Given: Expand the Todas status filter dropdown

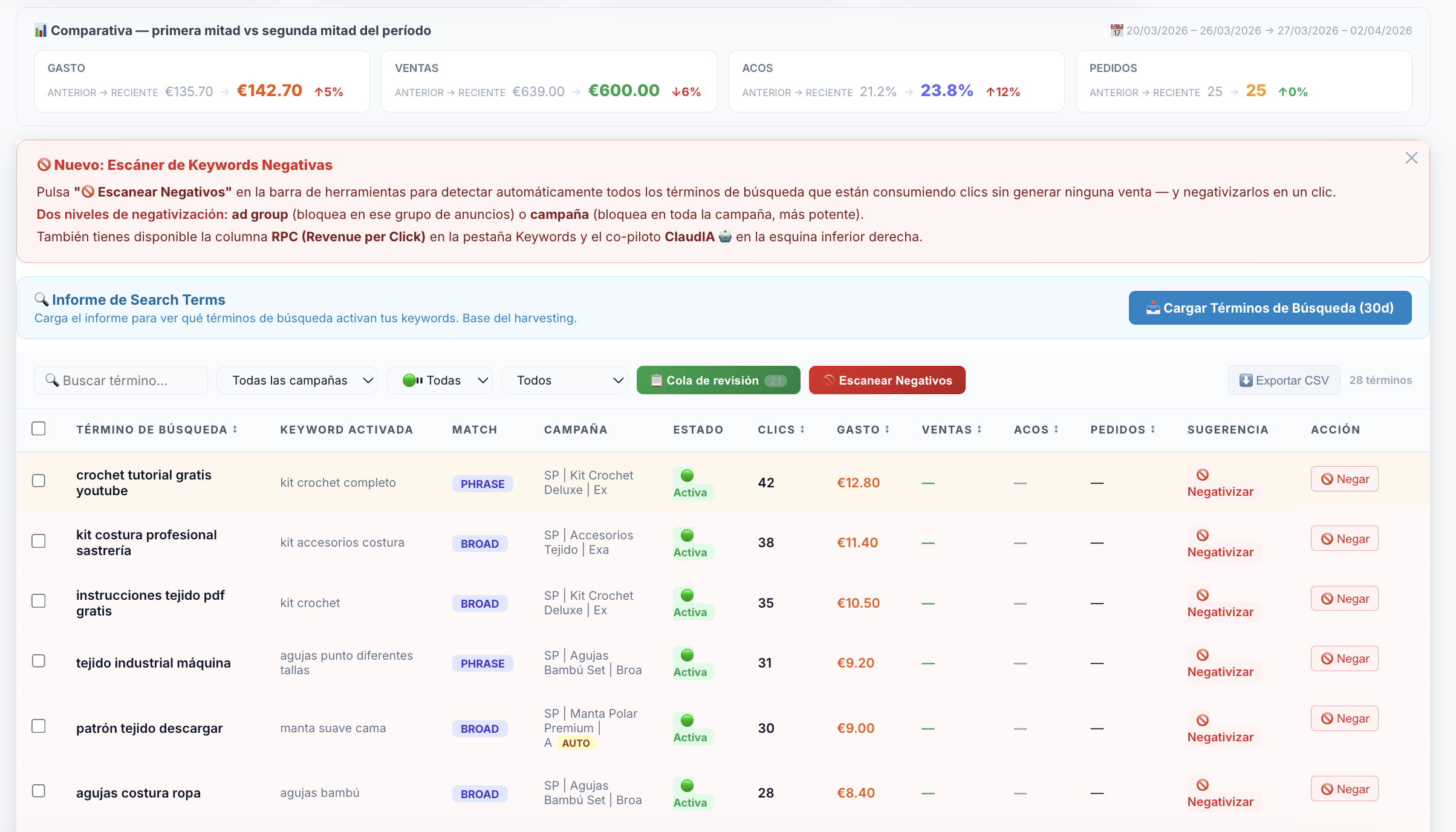Looking at the screenshot, I should [x=440, y=380].
